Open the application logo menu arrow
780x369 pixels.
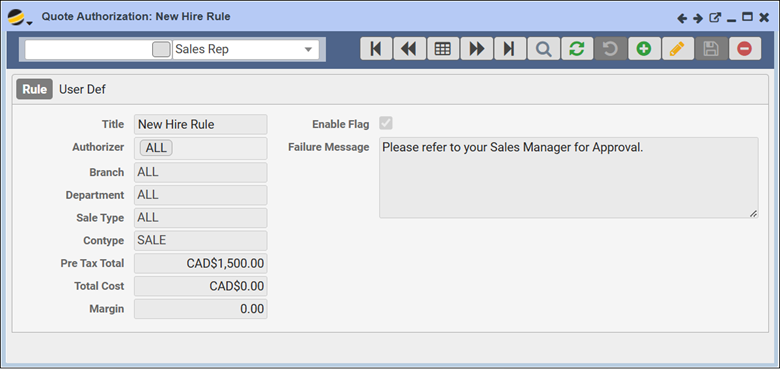pyautogui.click(x=30, y=23)
